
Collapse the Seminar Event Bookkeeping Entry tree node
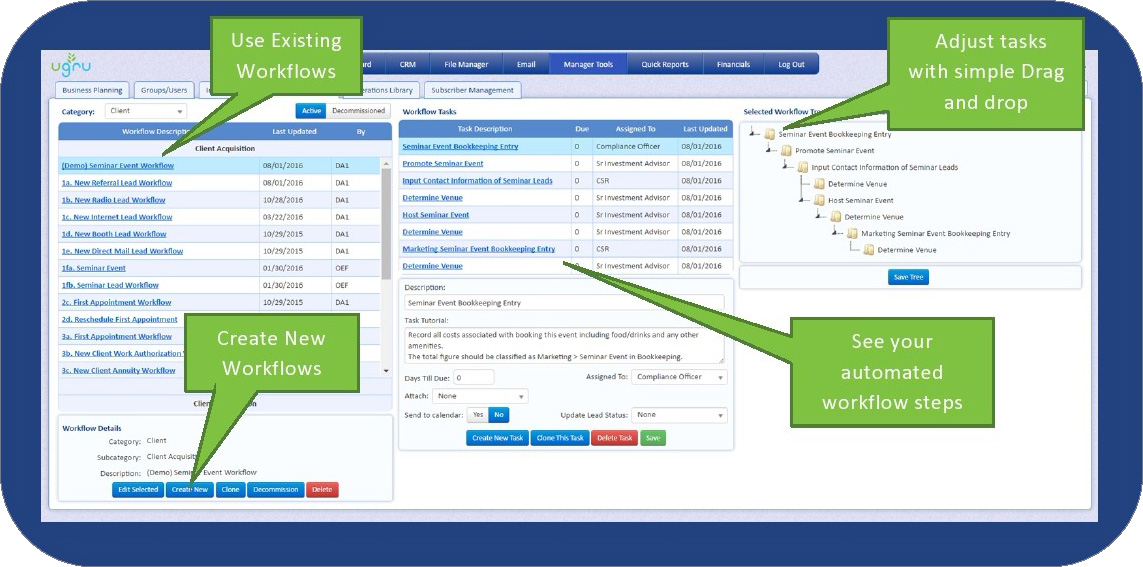pos(754,133)
